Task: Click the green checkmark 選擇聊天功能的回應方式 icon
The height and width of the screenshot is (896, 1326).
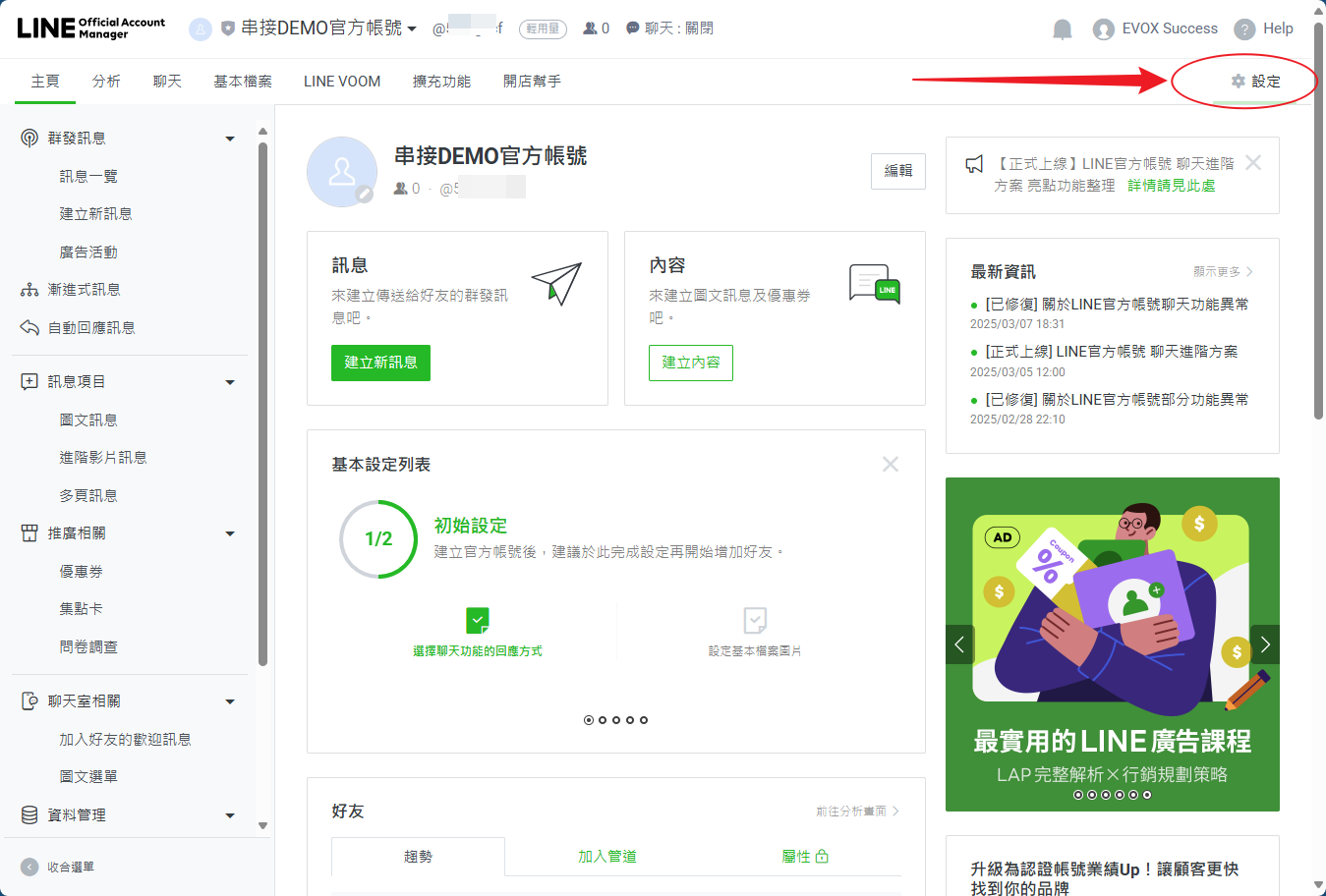Action: click(x=478, y=620)
